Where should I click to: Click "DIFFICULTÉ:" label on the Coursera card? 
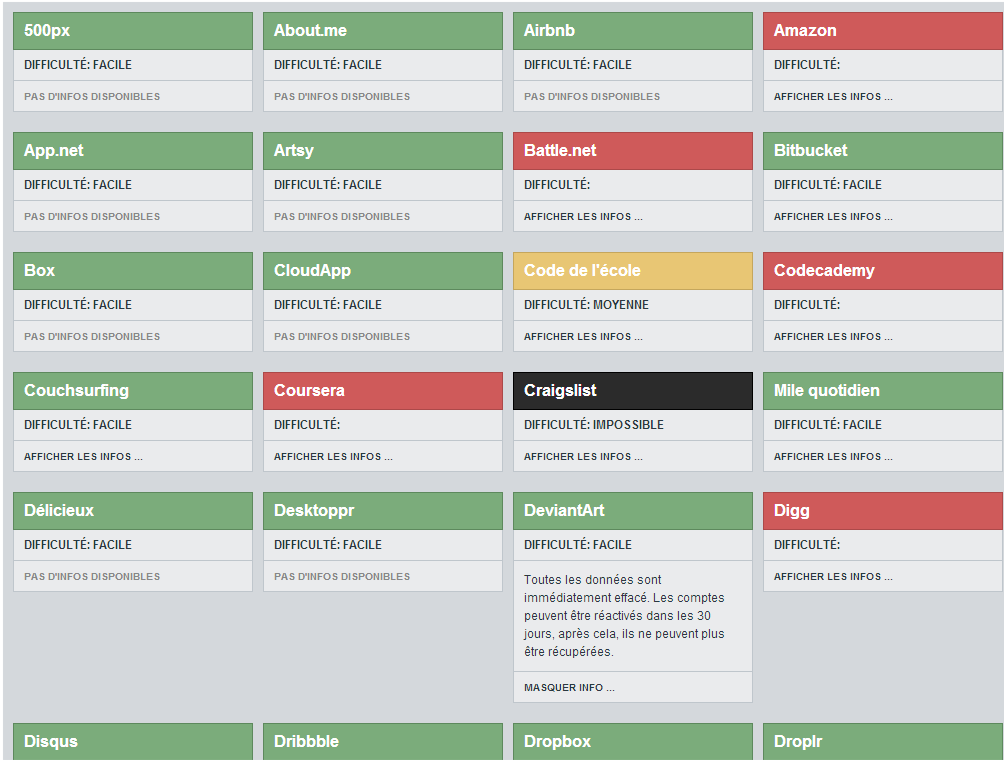[x=307, y=424]
